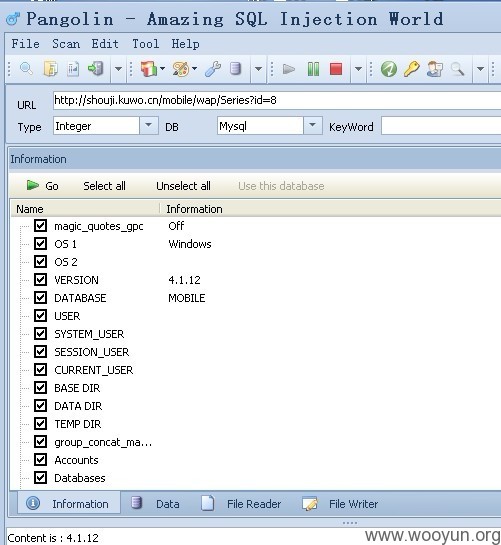
Task: Click the paint palette toolbar icon
Action: tap(181, 69)
